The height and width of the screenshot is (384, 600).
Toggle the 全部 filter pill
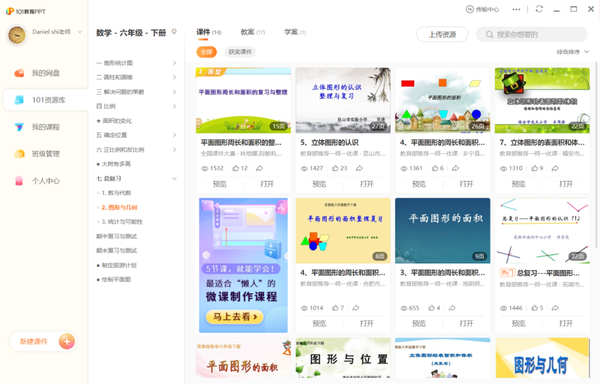[x=206, y=52]
